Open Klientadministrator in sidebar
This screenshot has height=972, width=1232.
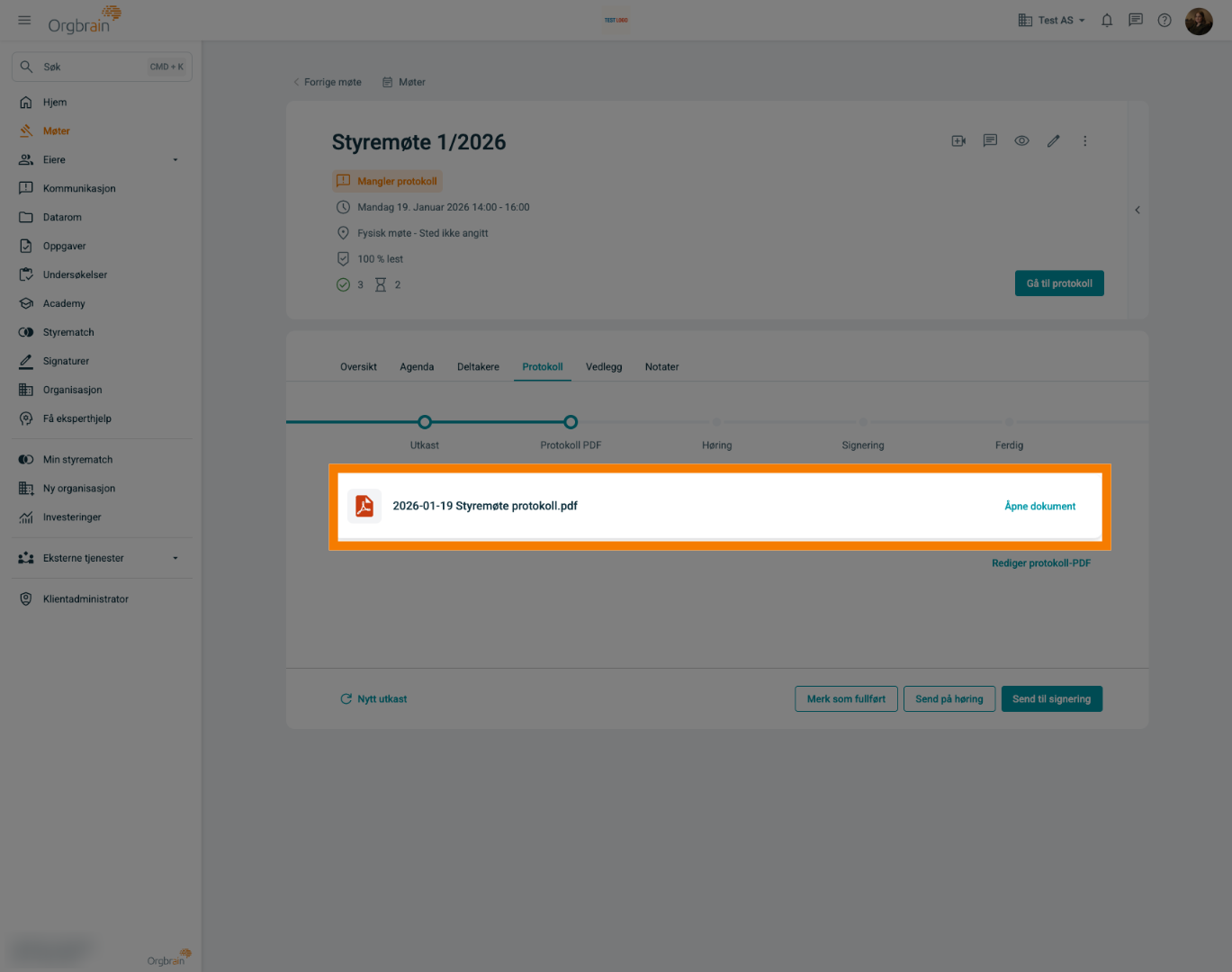[x=85, y=599]
